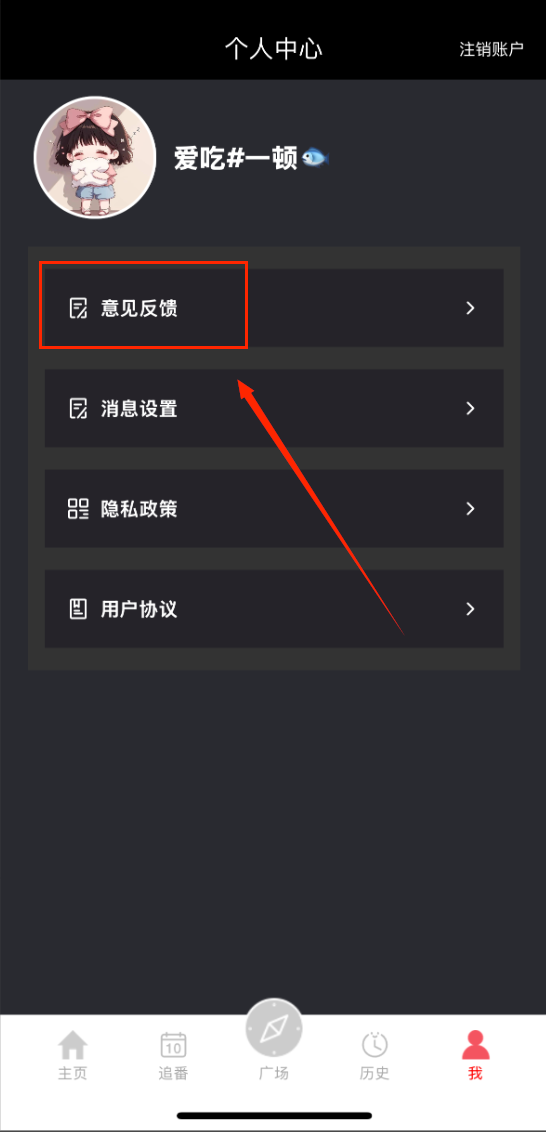Expand 隐私政策 via its chevron arrow
Viewport: 546px width, 1132px height.
(470, 509)
